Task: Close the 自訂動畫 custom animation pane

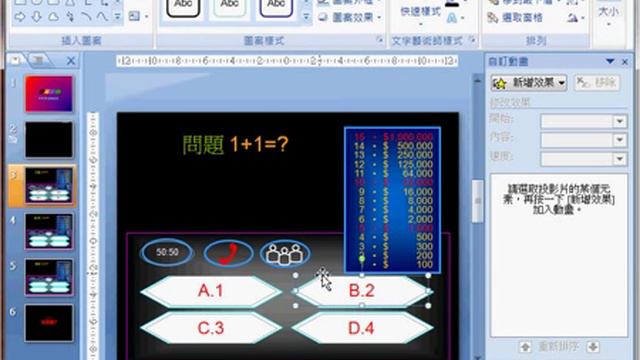Action: (624, 62)
